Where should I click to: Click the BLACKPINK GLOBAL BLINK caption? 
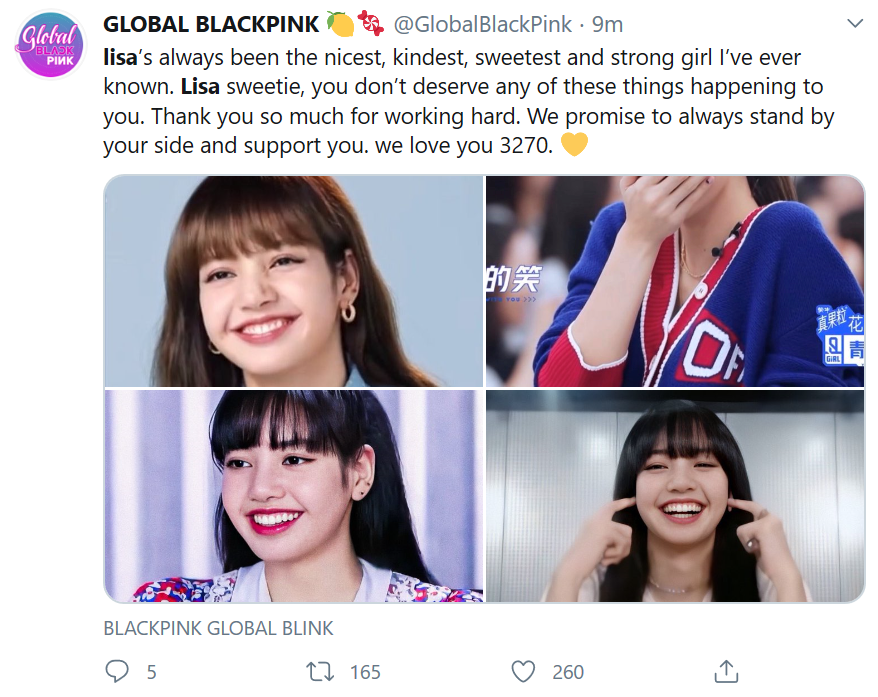click(218, 628)
